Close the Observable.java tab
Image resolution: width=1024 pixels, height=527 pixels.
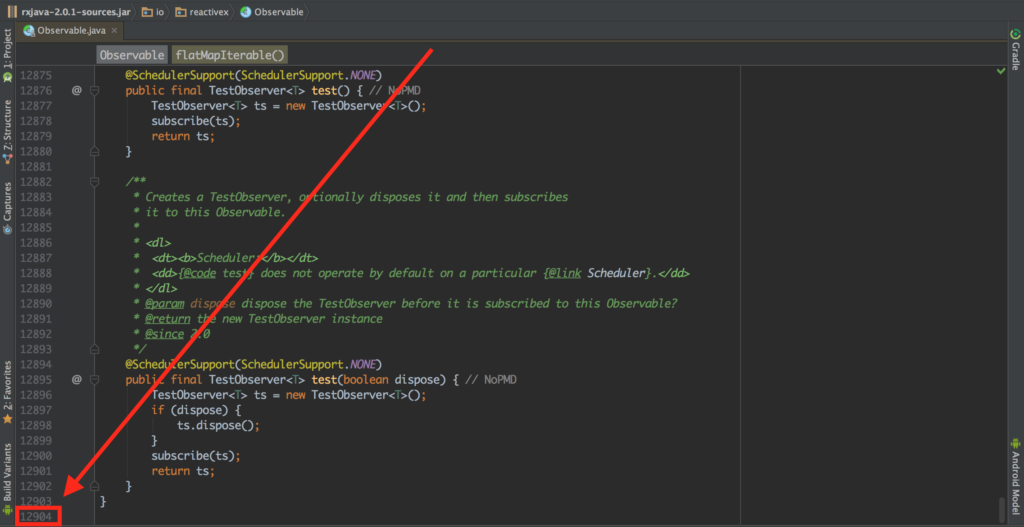[114, 31]
